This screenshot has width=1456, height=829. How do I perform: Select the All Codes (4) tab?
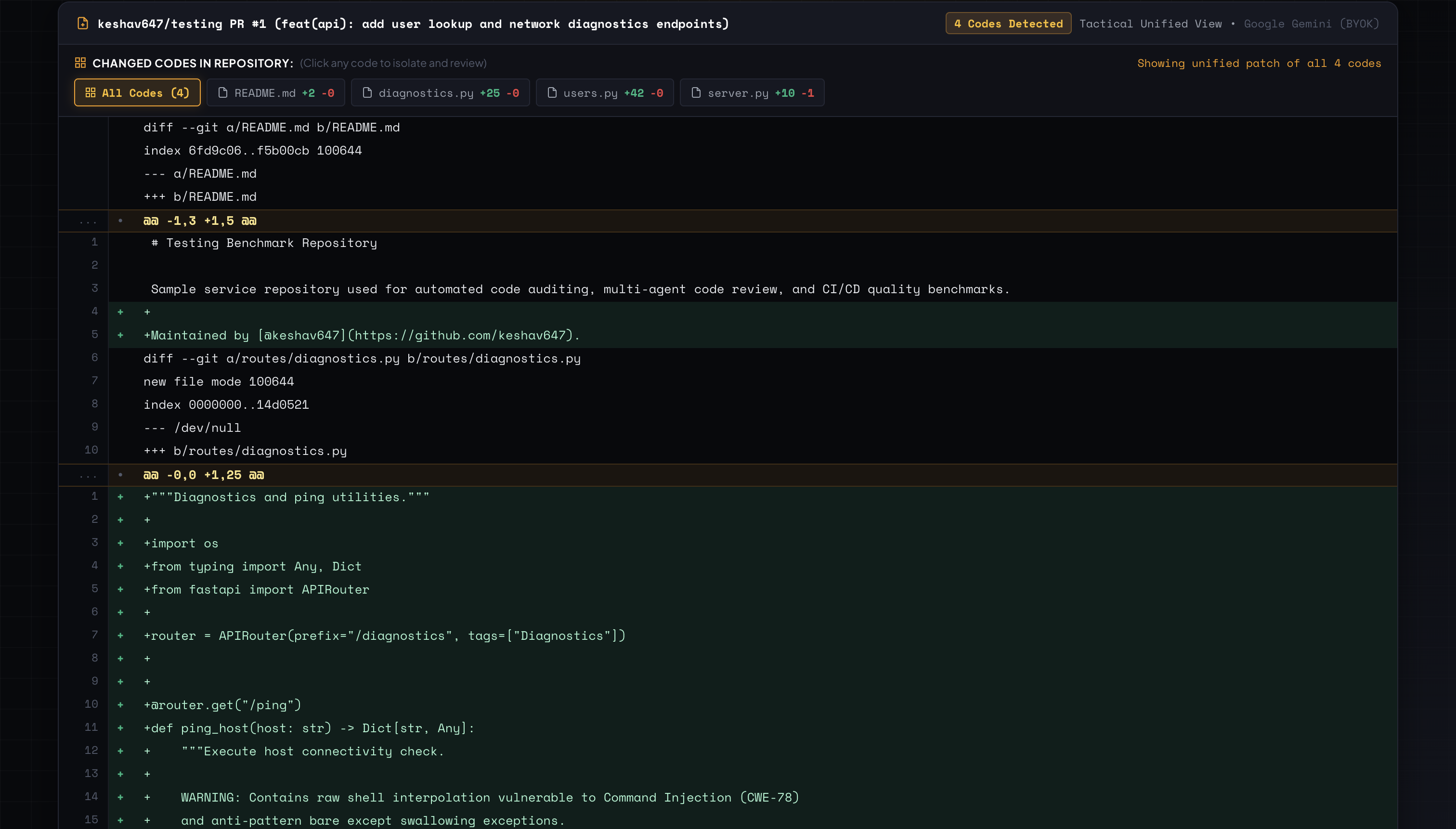click(137, 92)
